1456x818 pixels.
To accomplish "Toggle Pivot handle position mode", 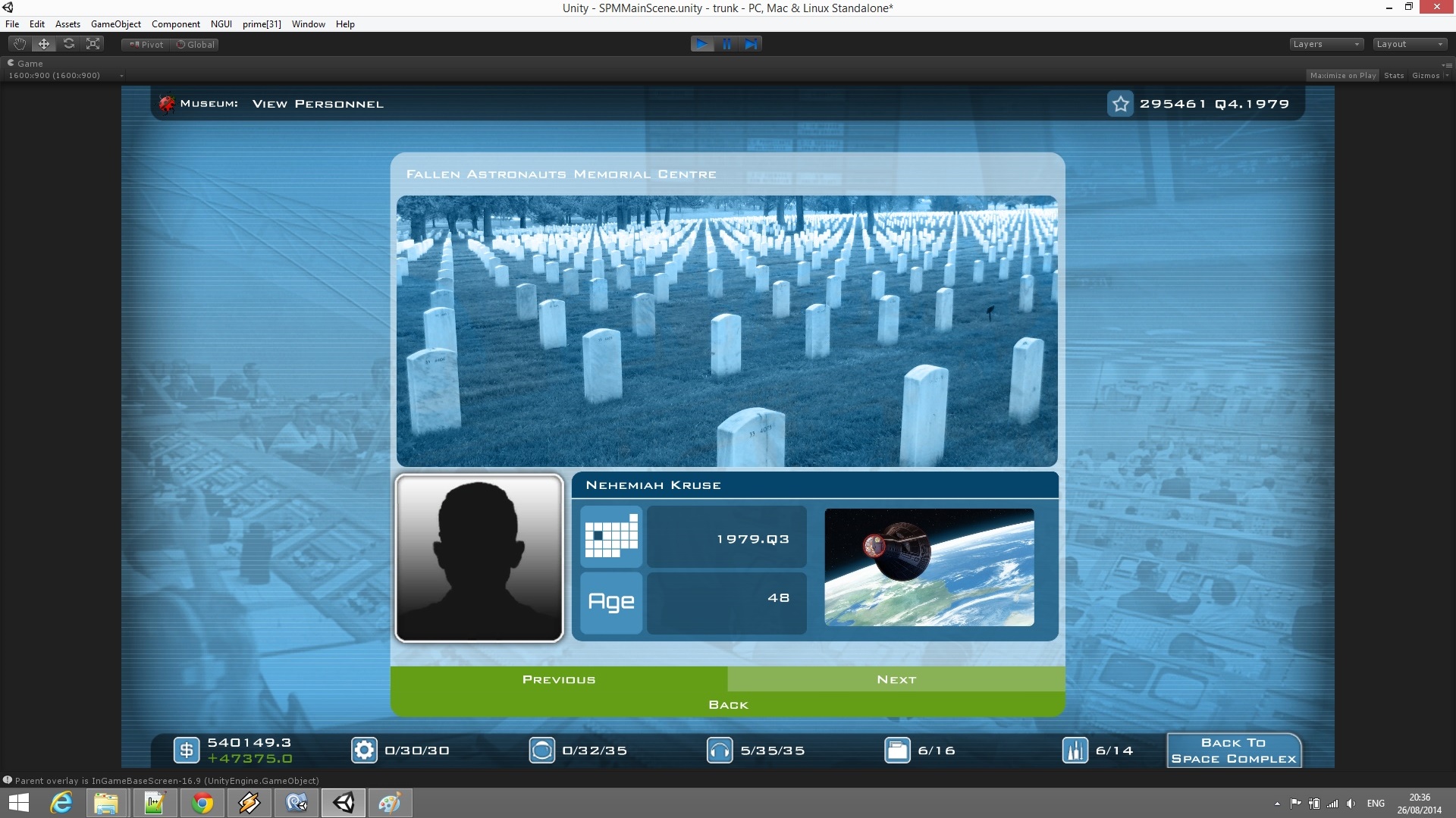I will pyautogui.click(x=146, y=45).
